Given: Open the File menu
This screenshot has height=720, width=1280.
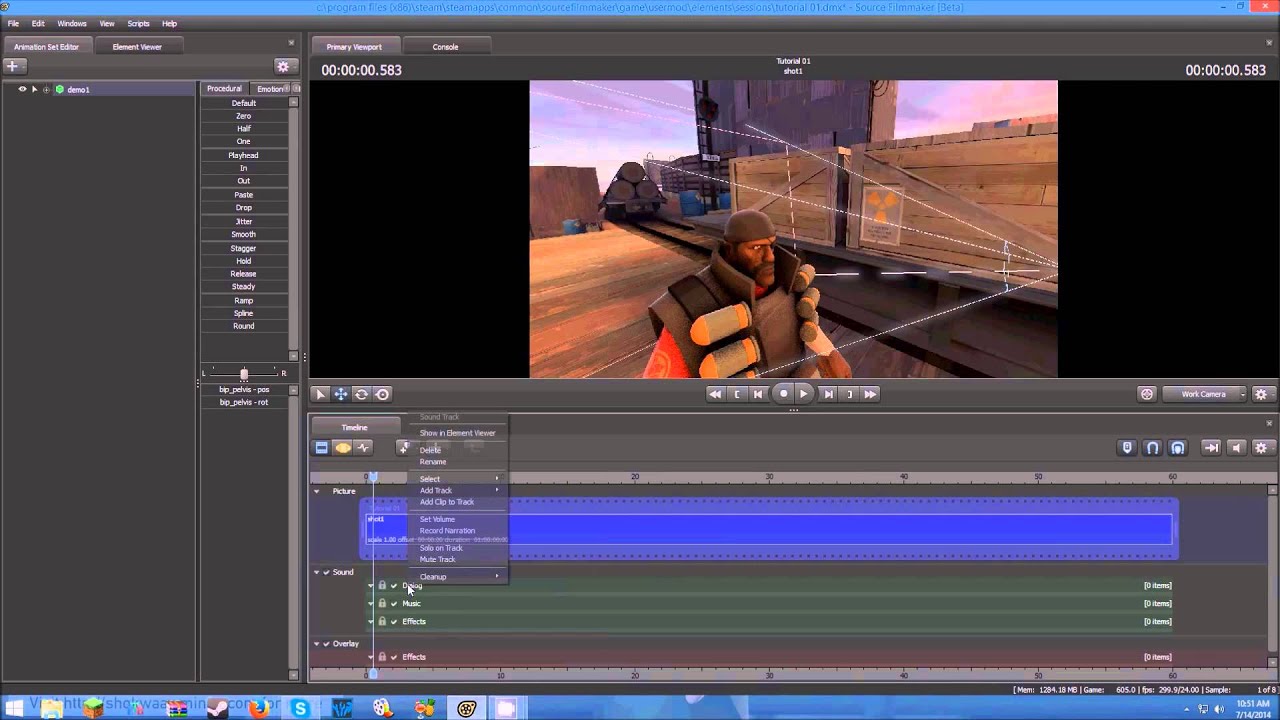Looking at the screenshot, I should [14, 23].
